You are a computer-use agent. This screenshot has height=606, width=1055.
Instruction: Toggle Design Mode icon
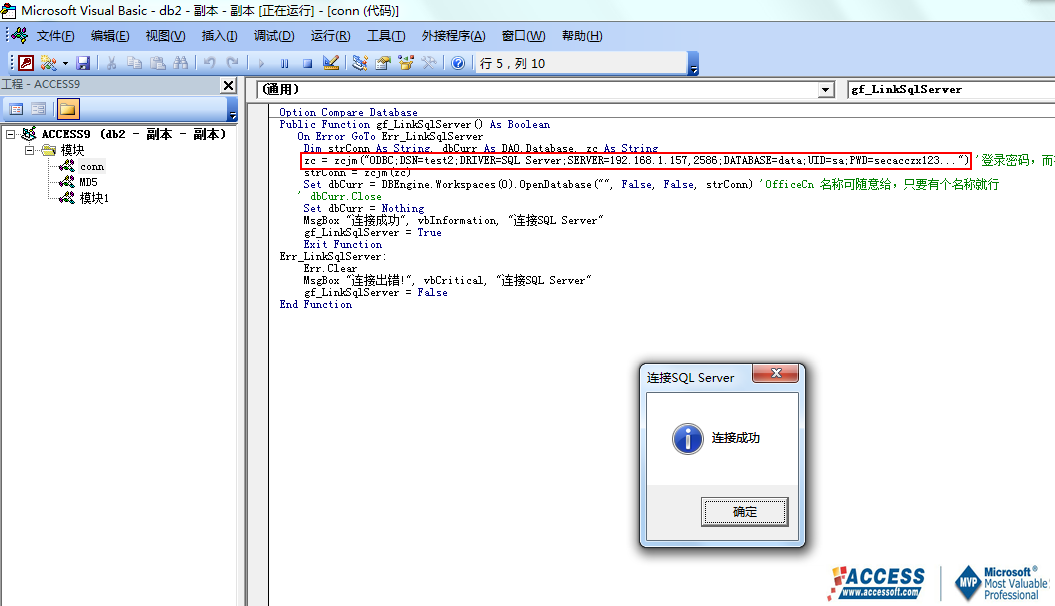pyautogui.click(x=330, y=63)
